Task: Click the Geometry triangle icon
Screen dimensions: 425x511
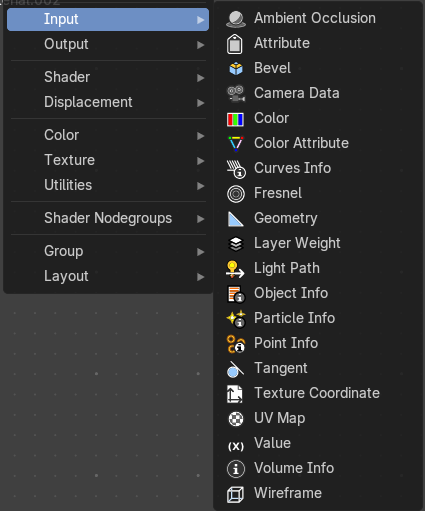Action: pyautogui.click(x=236, y=219)
